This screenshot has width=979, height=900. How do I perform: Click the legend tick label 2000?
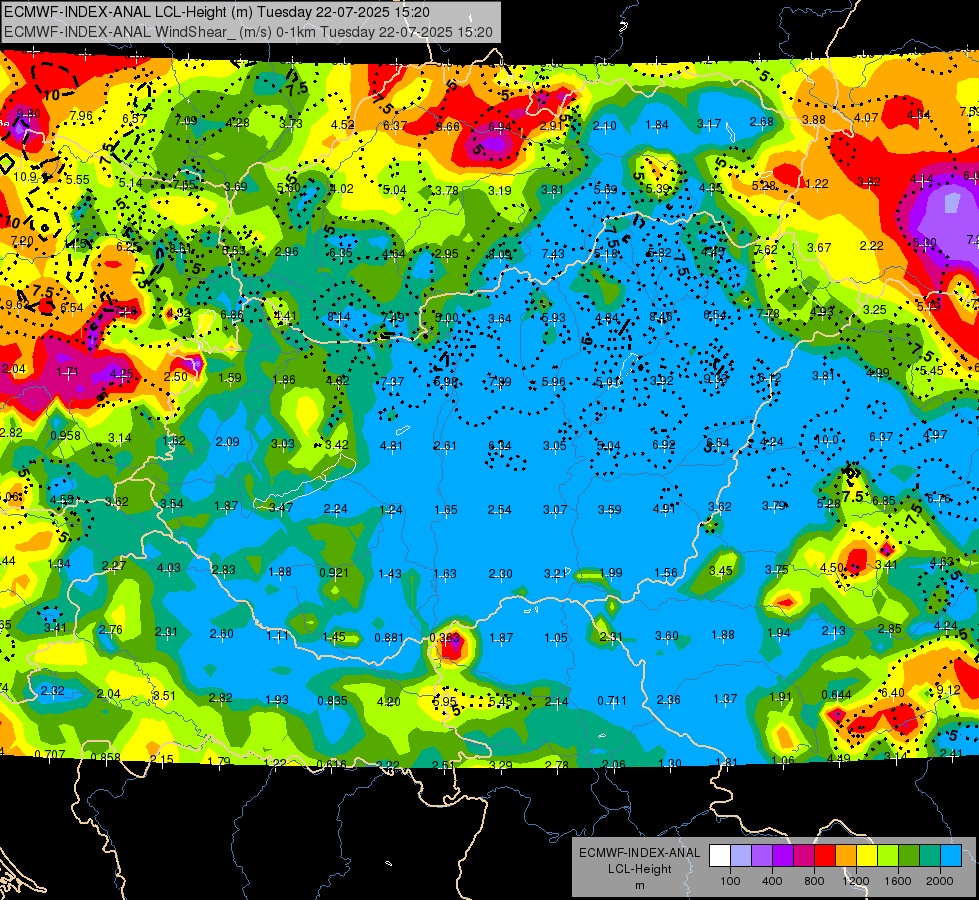point(939,881)
